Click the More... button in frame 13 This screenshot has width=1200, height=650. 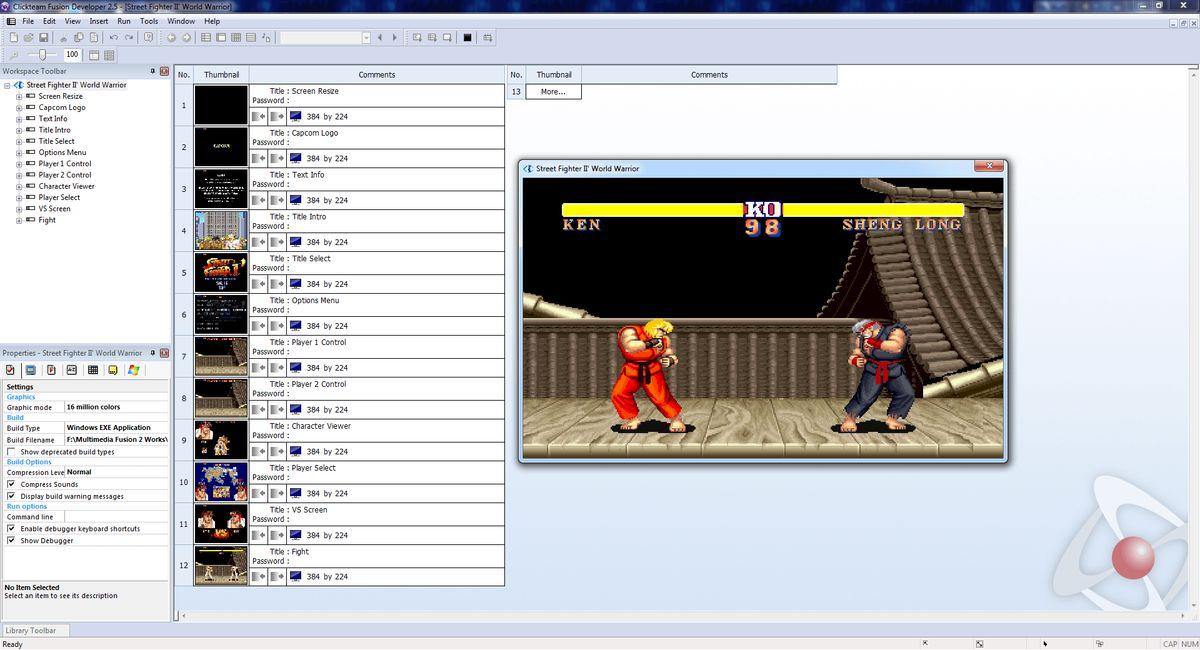tap(553, 91)
